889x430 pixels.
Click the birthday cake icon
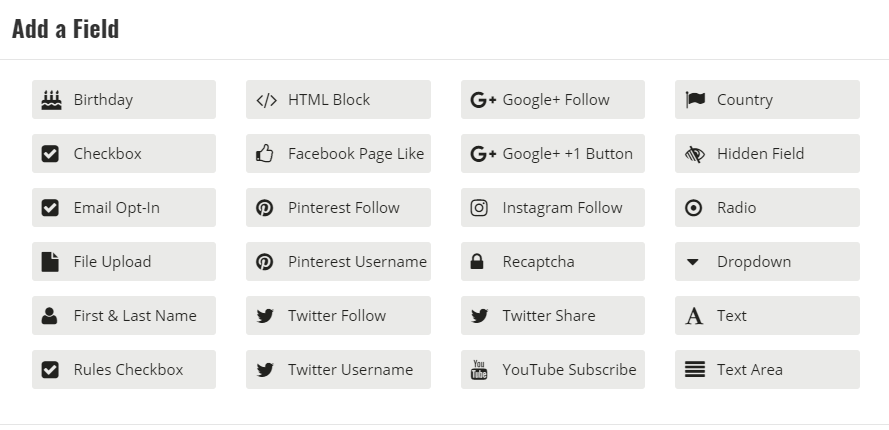[51, 100]
